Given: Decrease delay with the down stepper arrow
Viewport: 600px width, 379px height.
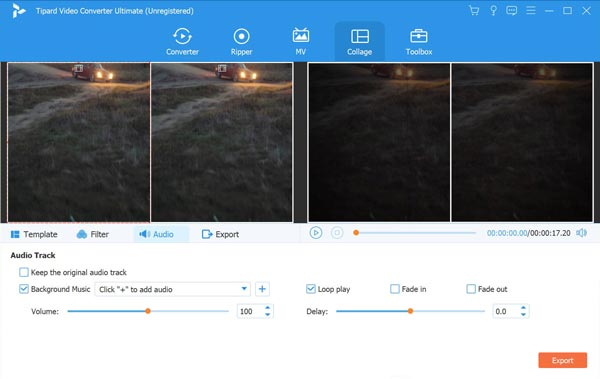Looking at the screenshot, I should point(523,314).
